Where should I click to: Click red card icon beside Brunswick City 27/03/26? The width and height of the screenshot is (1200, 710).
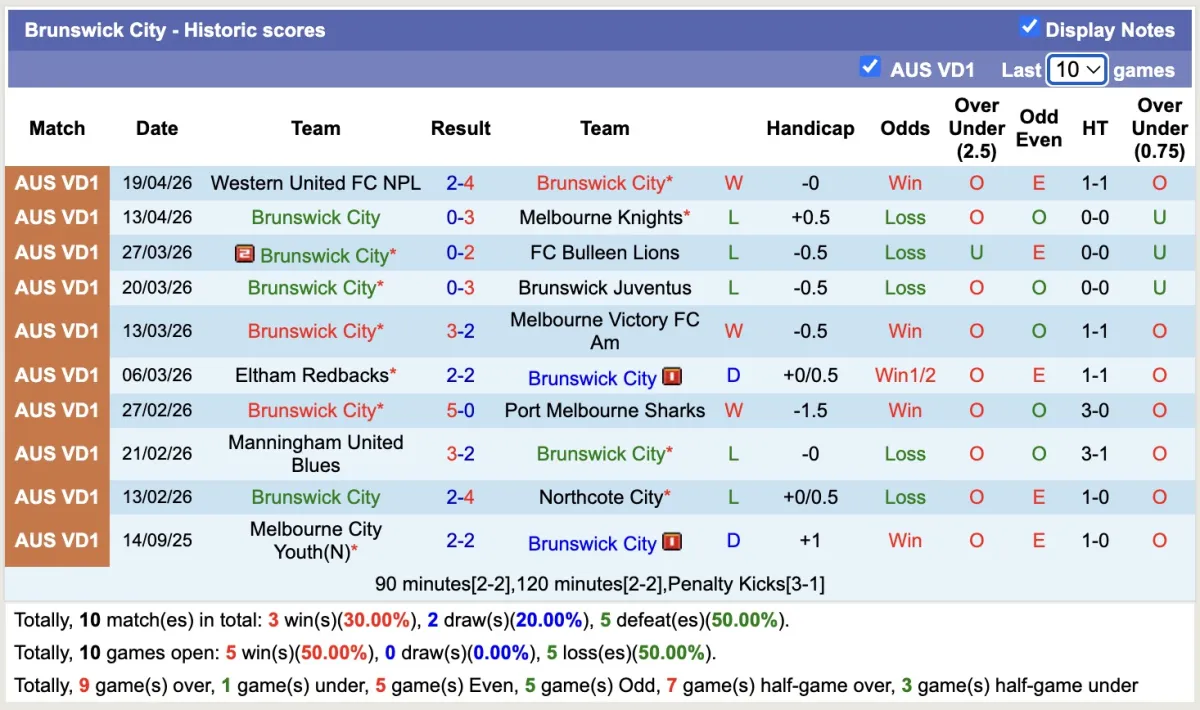point(244,254)
